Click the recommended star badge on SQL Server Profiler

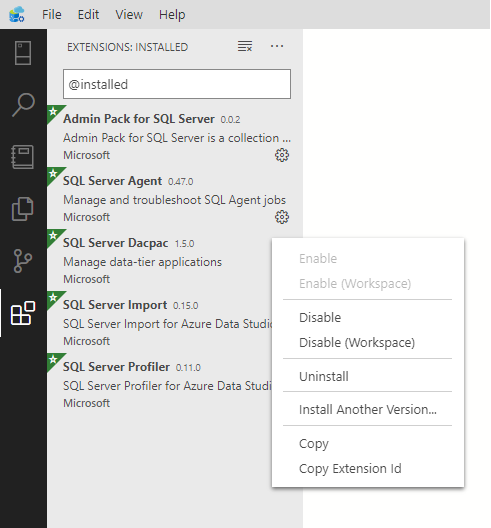[x=54, y=360]
